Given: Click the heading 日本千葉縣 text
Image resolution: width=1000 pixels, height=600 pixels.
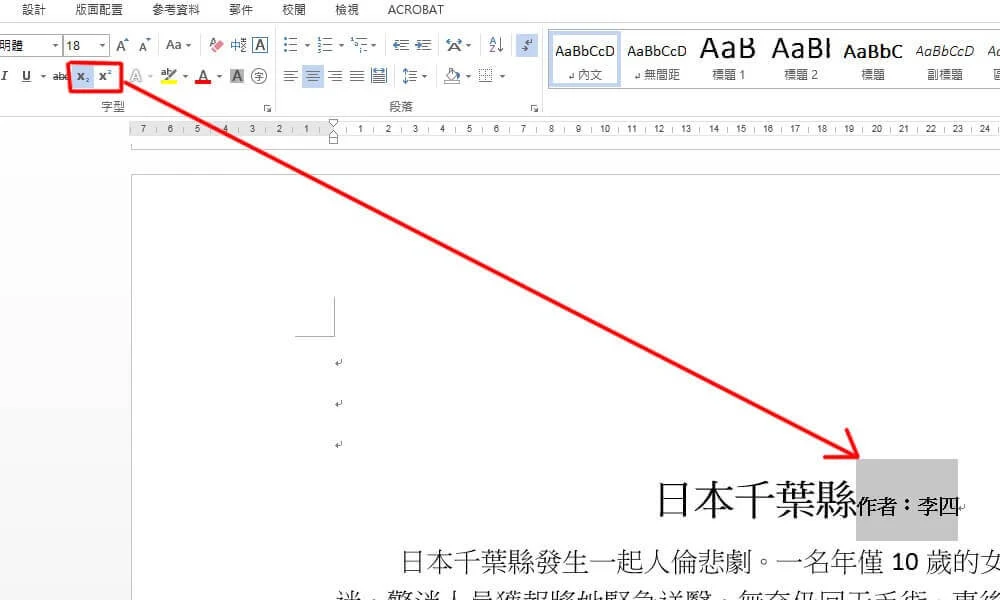Looking at the screenshot, I should click(x=756, y=499).
